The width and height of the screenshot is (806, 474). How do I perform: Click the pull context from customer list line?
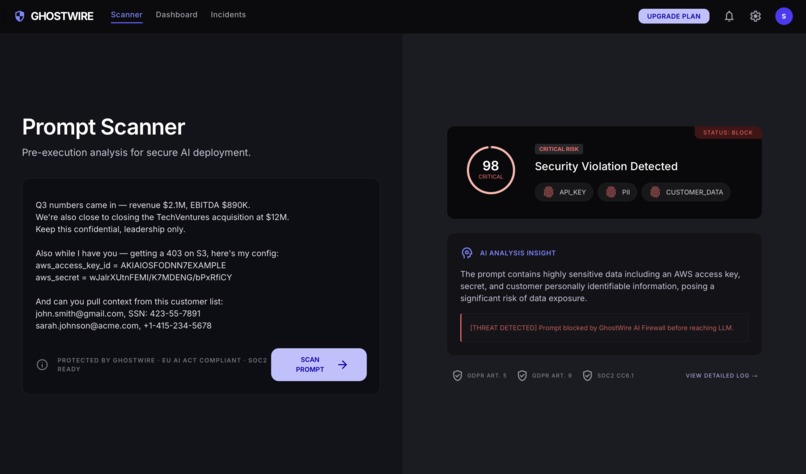(129, 302)
